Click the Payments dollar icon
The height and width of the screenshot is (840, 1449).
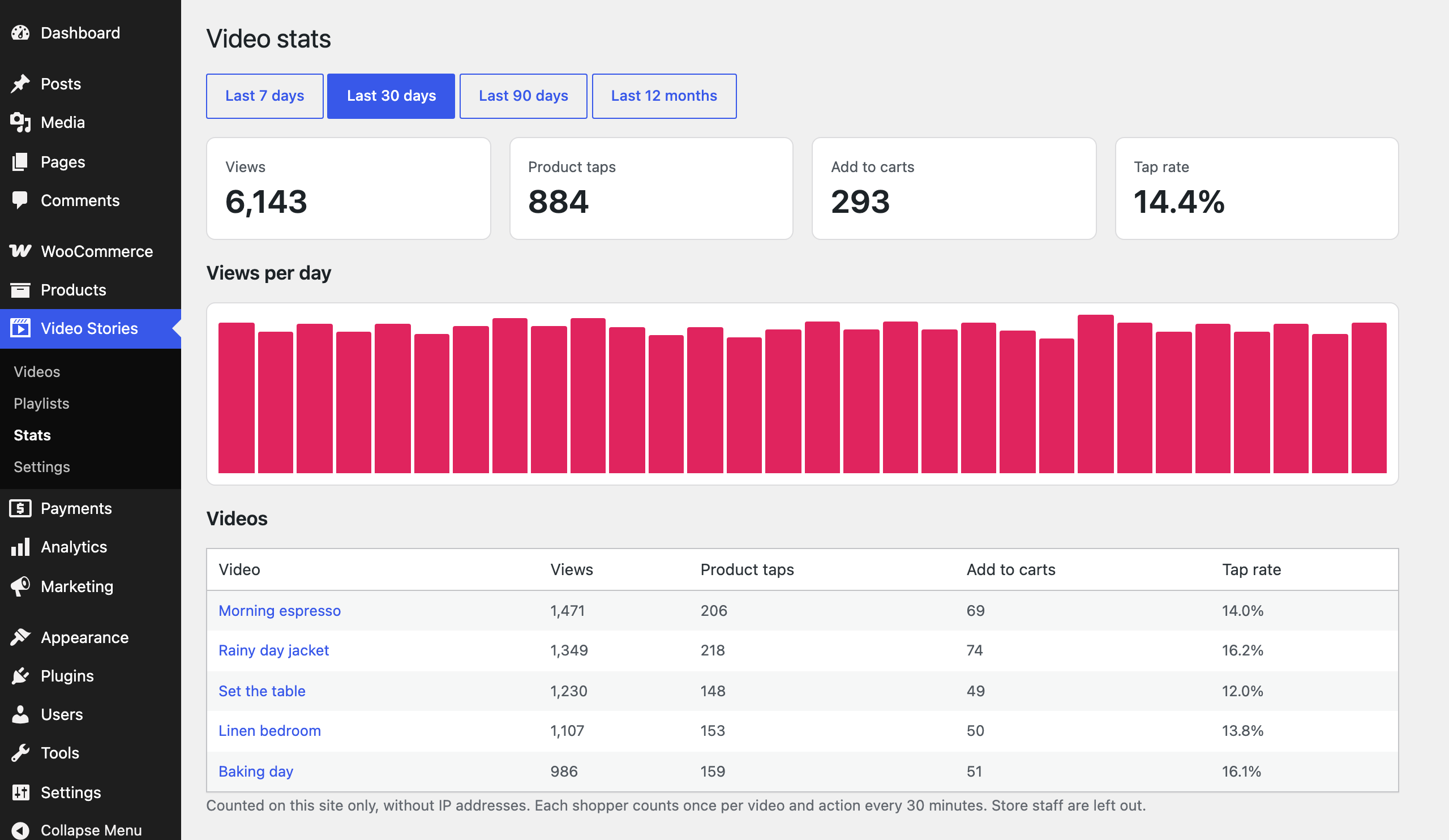click(21, 508)
